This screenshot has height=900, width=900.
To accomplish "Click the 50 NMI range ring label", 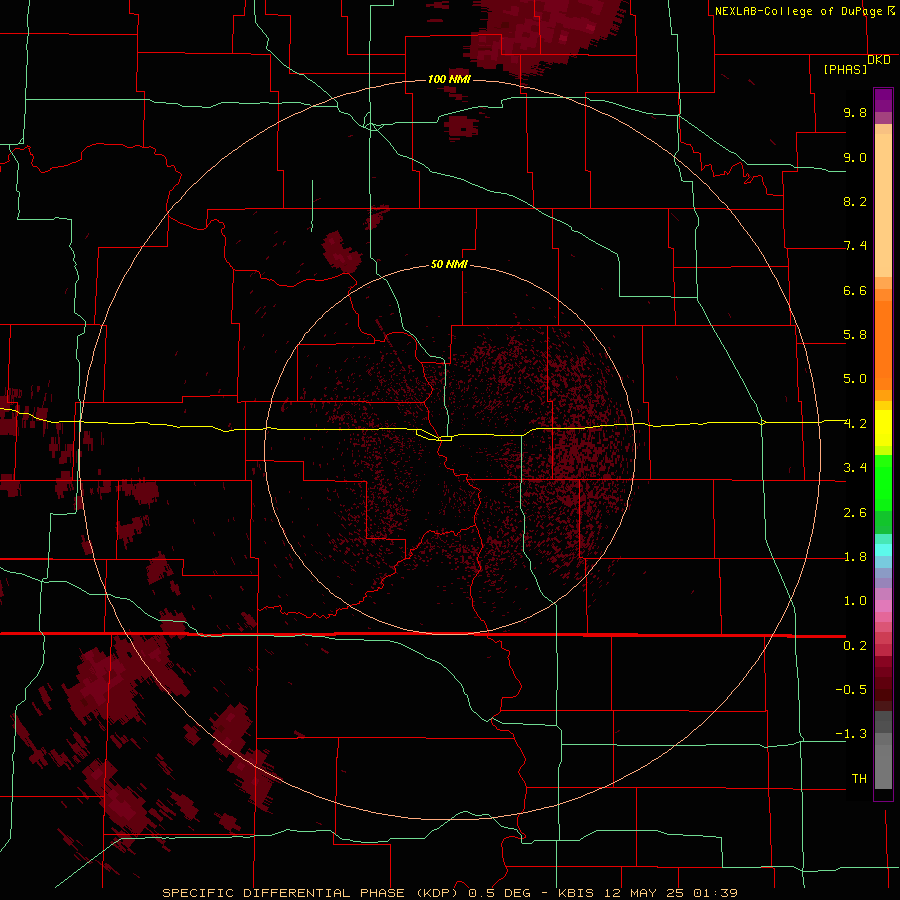I will [449, 264].
